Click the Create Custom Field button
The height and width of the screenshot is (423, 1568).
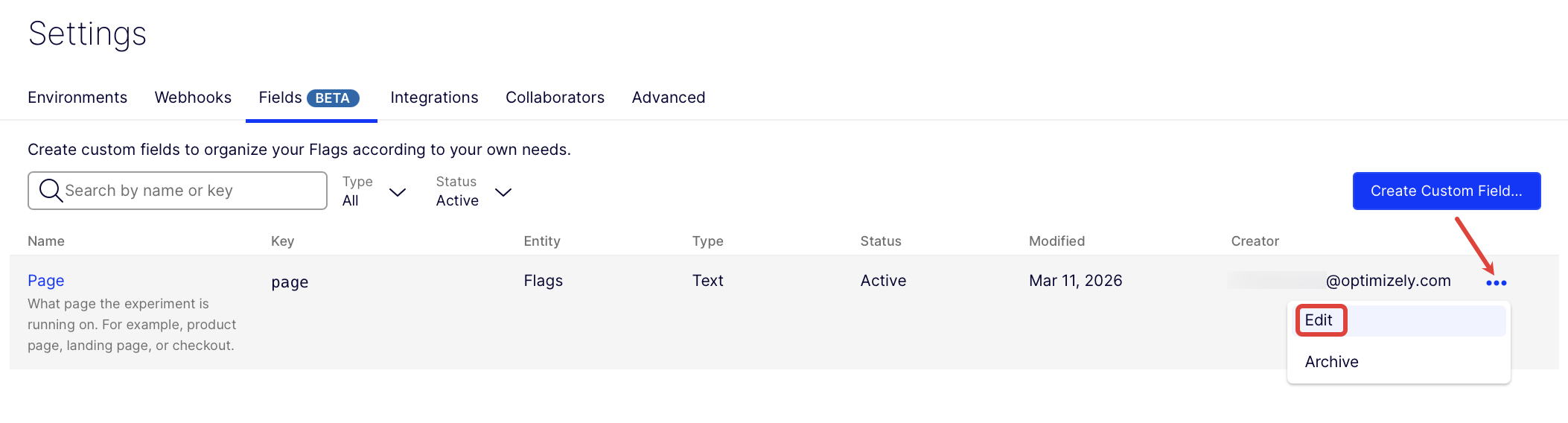tap(1446, 191)
